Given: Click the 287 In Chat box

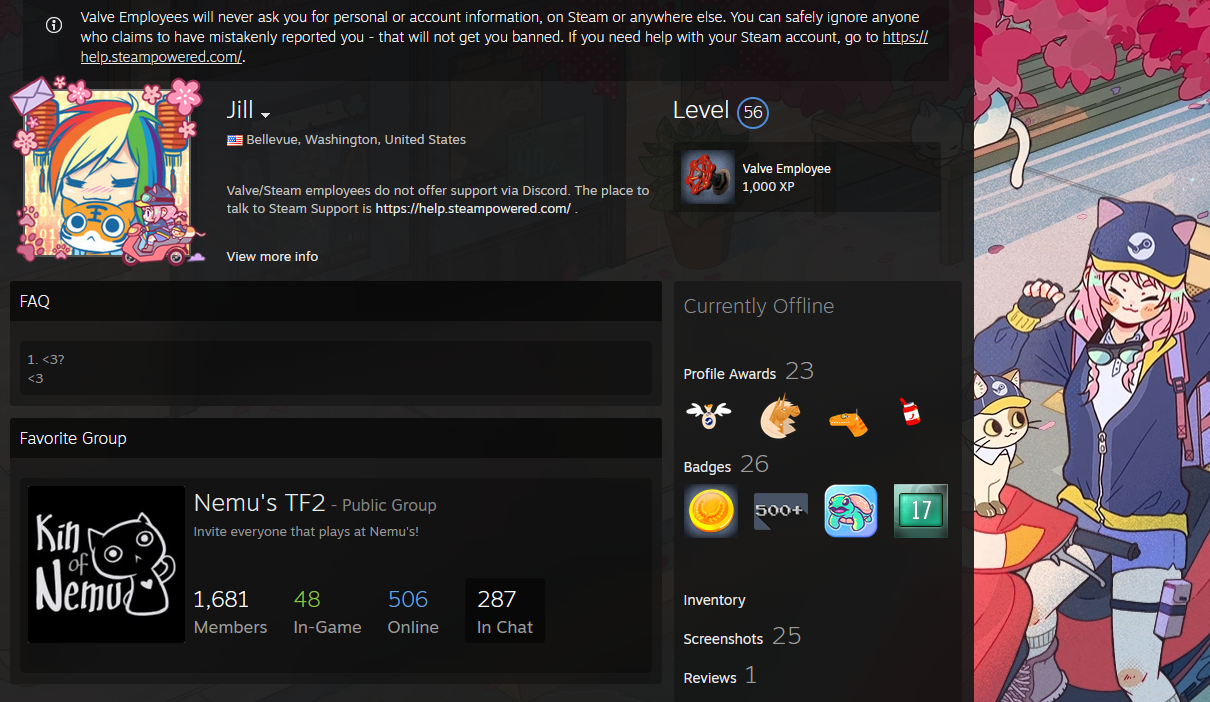Looking at the screenshot, I should pyautogui.click(x=505, y=611).
